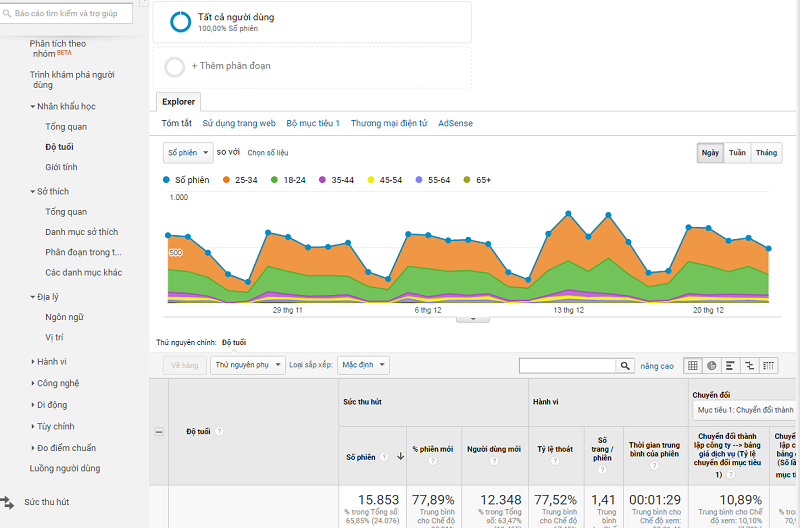Switch to data table view icon

click(x=694, y=366)
